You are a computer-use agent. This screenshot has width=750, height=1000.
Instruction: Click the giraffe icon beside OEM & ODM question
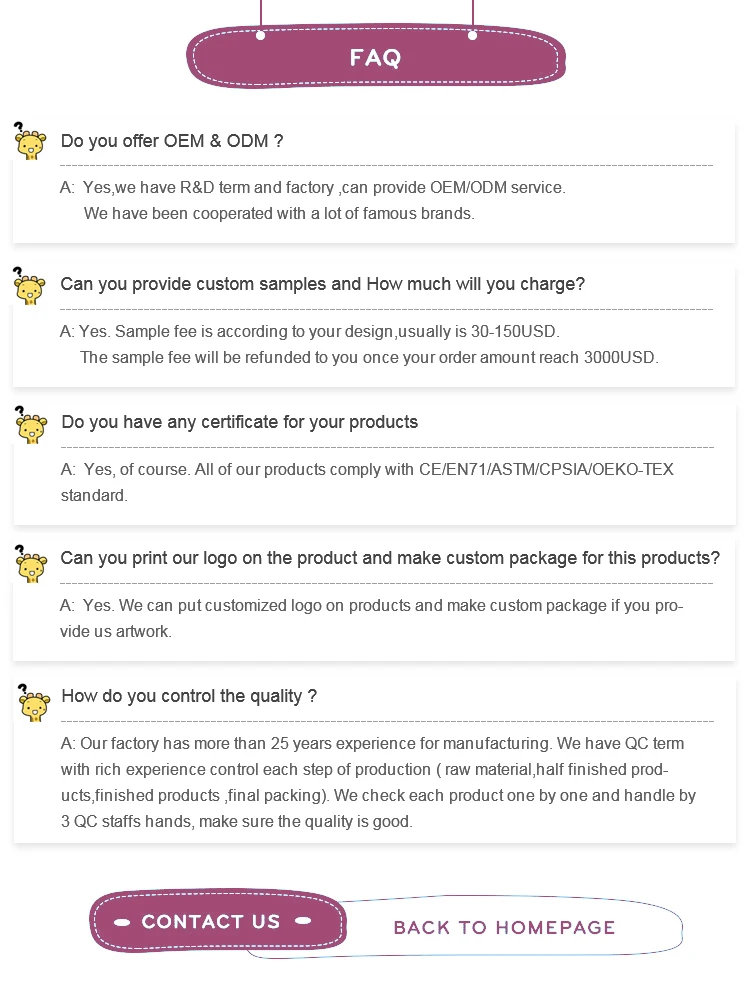[x=30, y=141]
